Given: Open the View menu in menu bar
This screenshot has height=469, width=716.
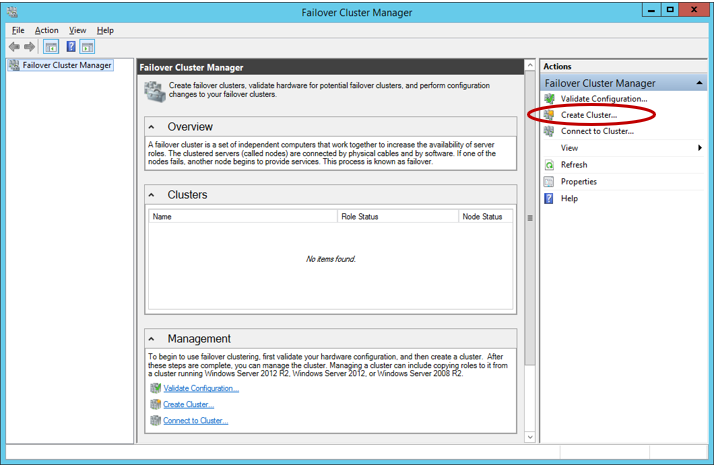Looking at the screenshot, I should click(78, 30).
